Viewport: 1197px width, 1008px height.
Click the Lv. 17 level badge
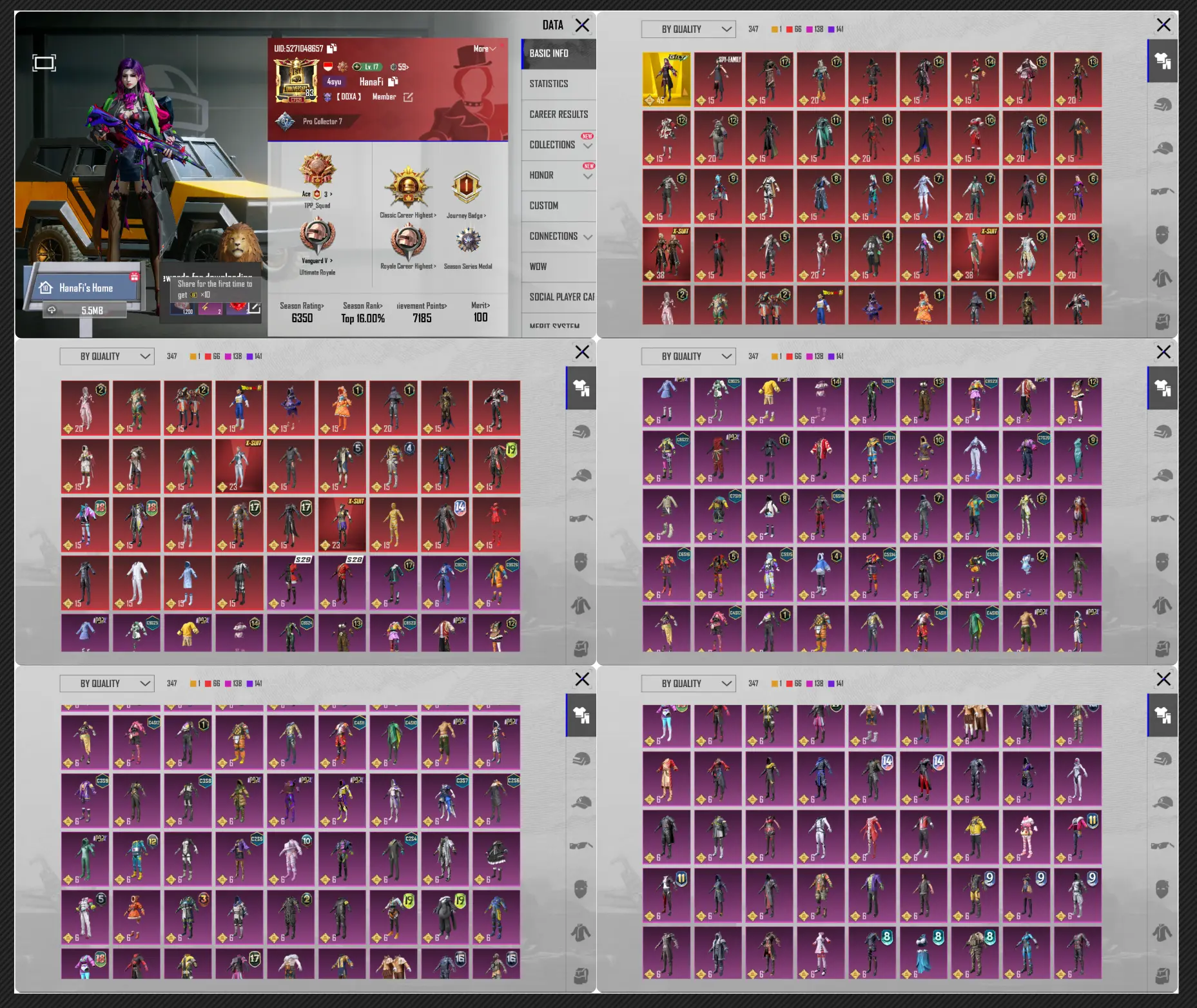[367, 66]
